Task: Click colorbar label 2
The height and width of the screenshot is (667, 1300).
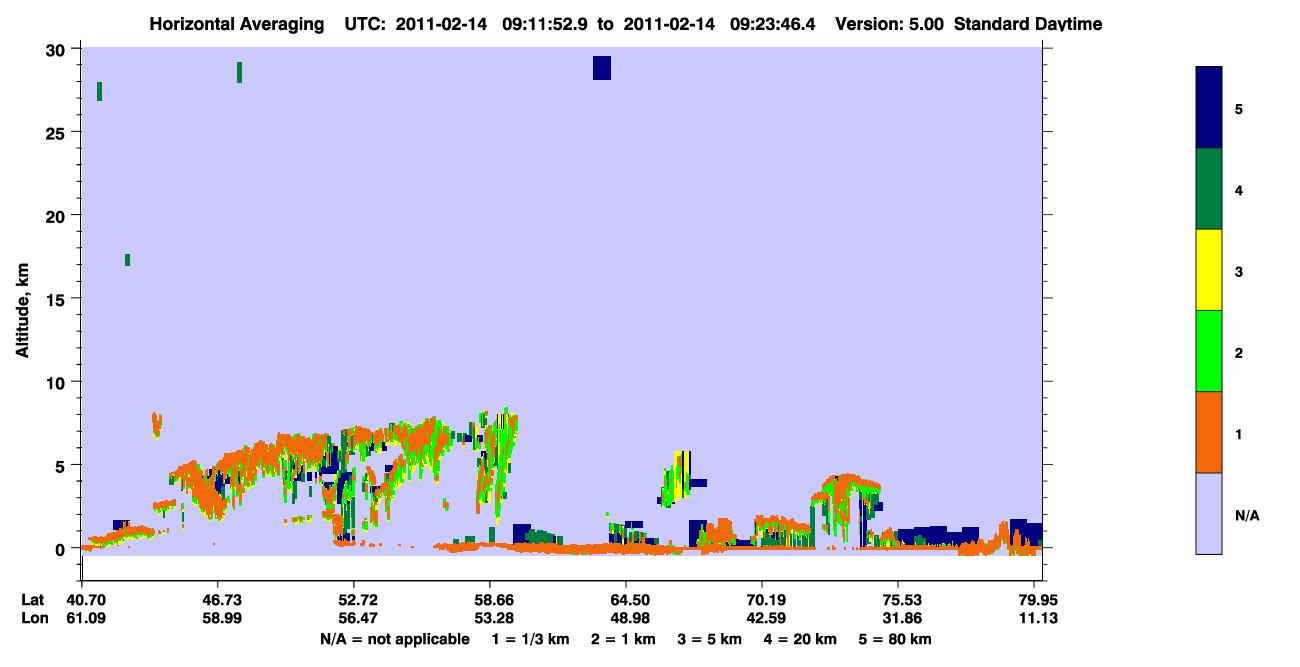Action: 1239,351
